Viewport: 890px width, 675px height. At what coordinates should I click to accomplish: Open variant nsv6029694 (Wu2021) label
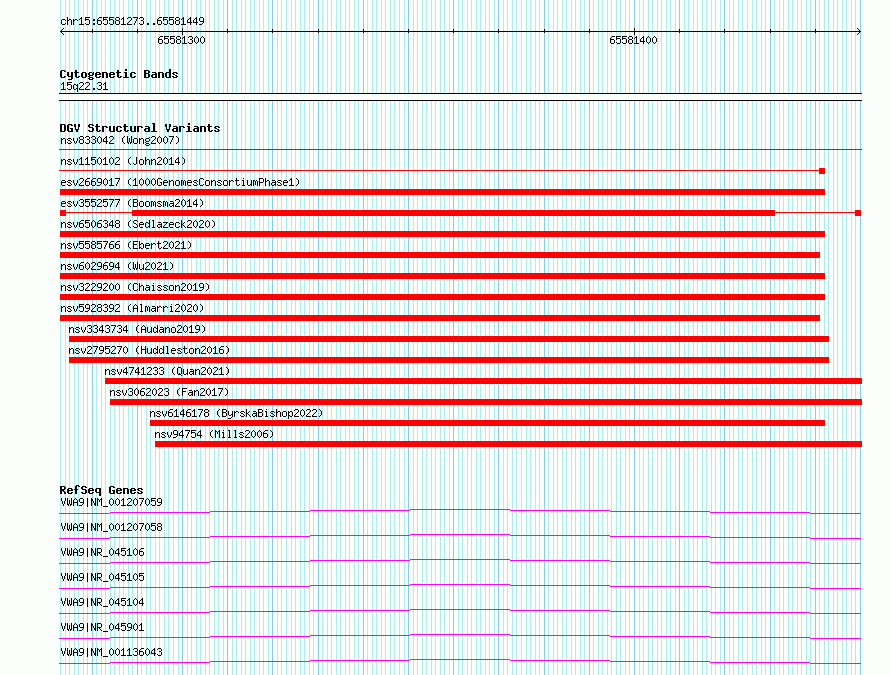117,266
